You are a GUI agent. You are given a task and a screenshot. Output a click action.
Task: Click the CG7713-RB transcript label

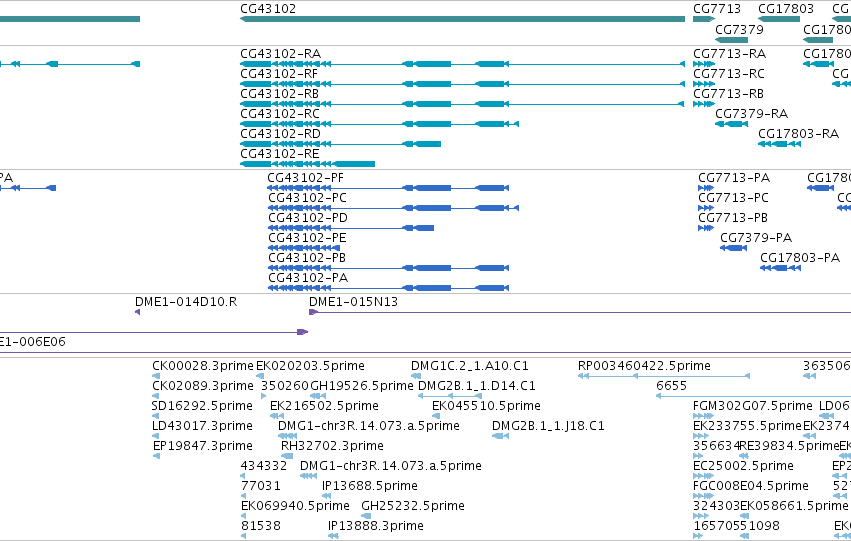point(728,94)
